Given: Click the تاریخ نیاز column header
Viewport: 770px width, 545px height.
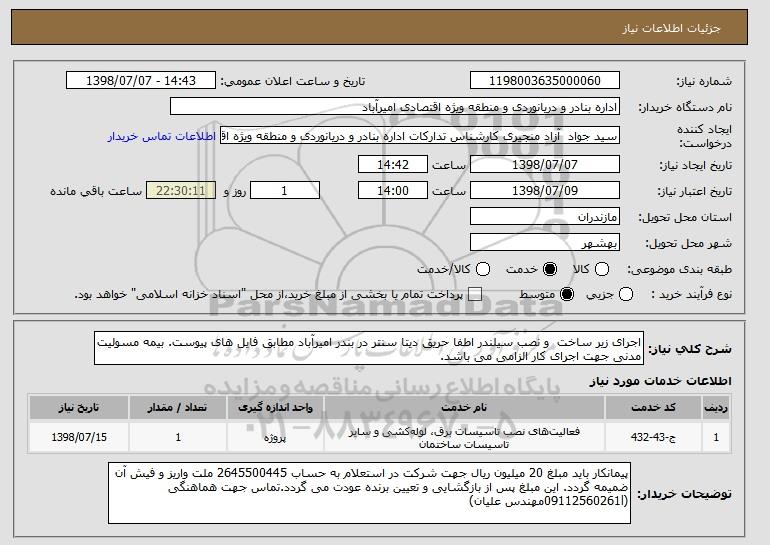Looking at the screenshot, I should (x=79, y=408).
